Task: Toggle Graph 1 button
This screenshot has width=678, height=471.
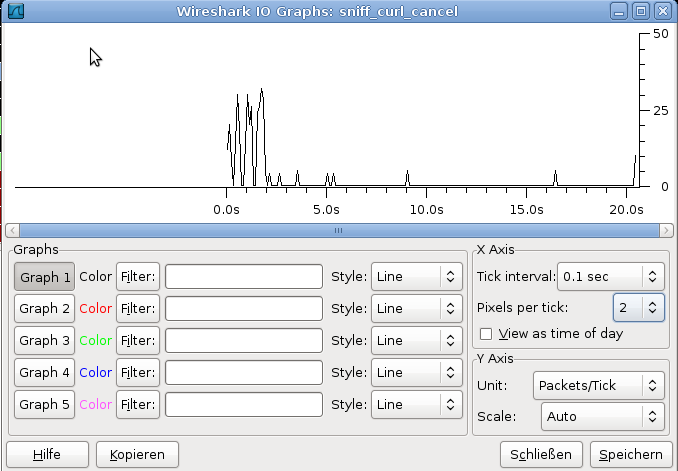Action: click(x=45, y=277)
